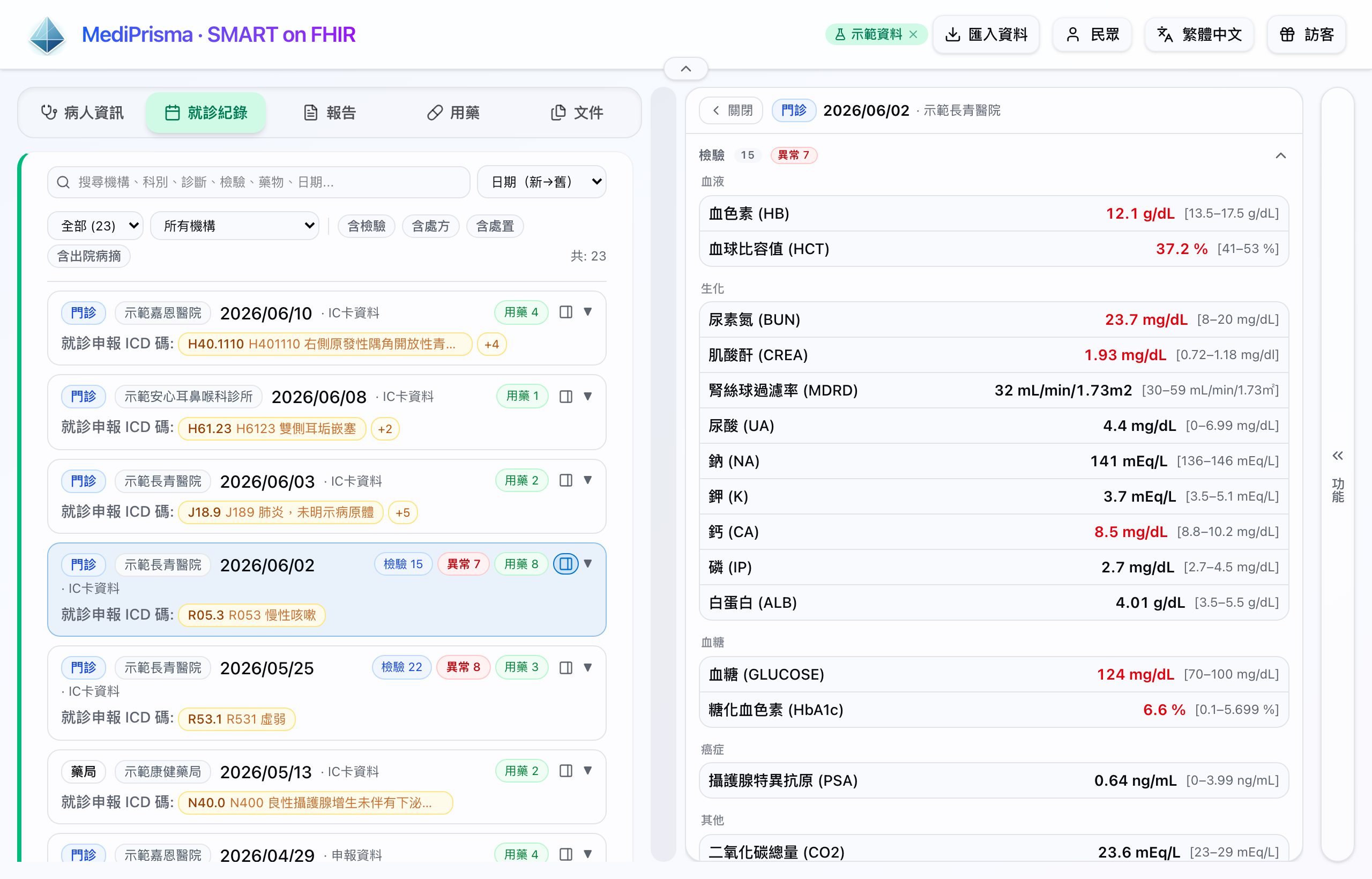
Task: Click 檢驗 22 badge on 2026/05/25 visit
Action: [x=402, y=667]
